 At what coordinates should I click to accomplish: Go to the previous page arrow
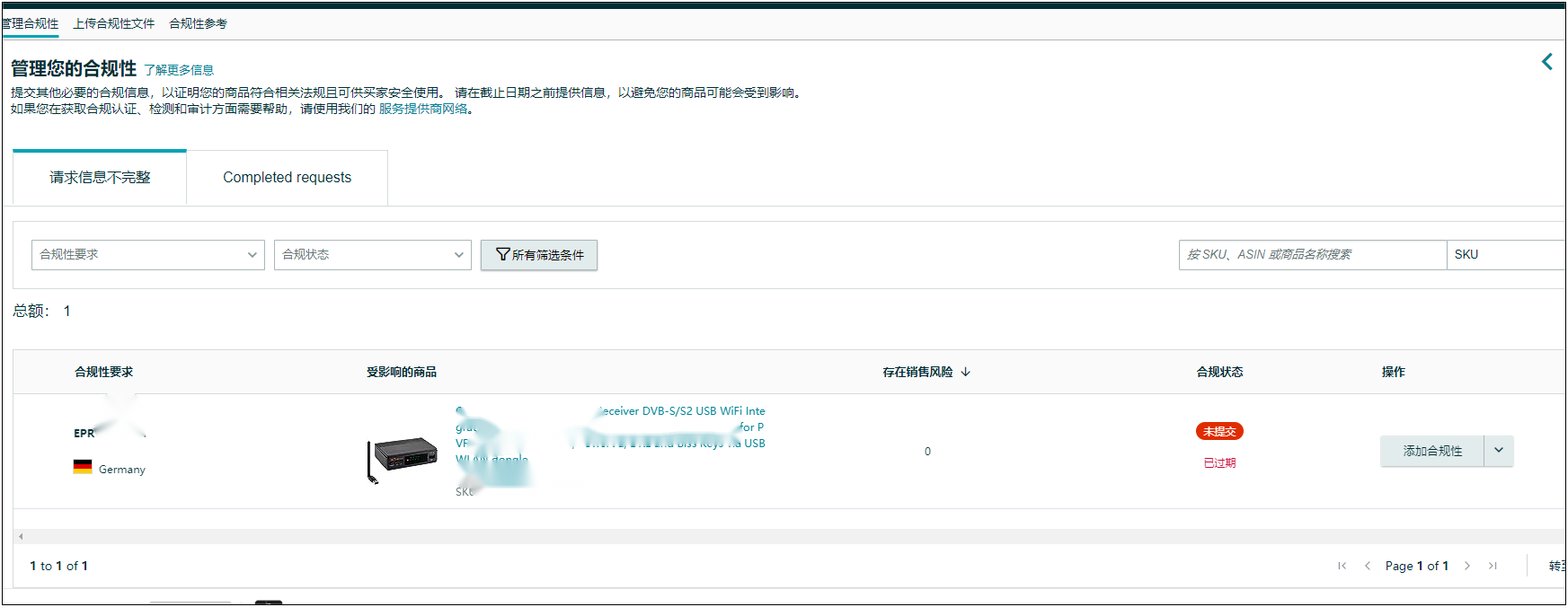tap(1367, 566)
